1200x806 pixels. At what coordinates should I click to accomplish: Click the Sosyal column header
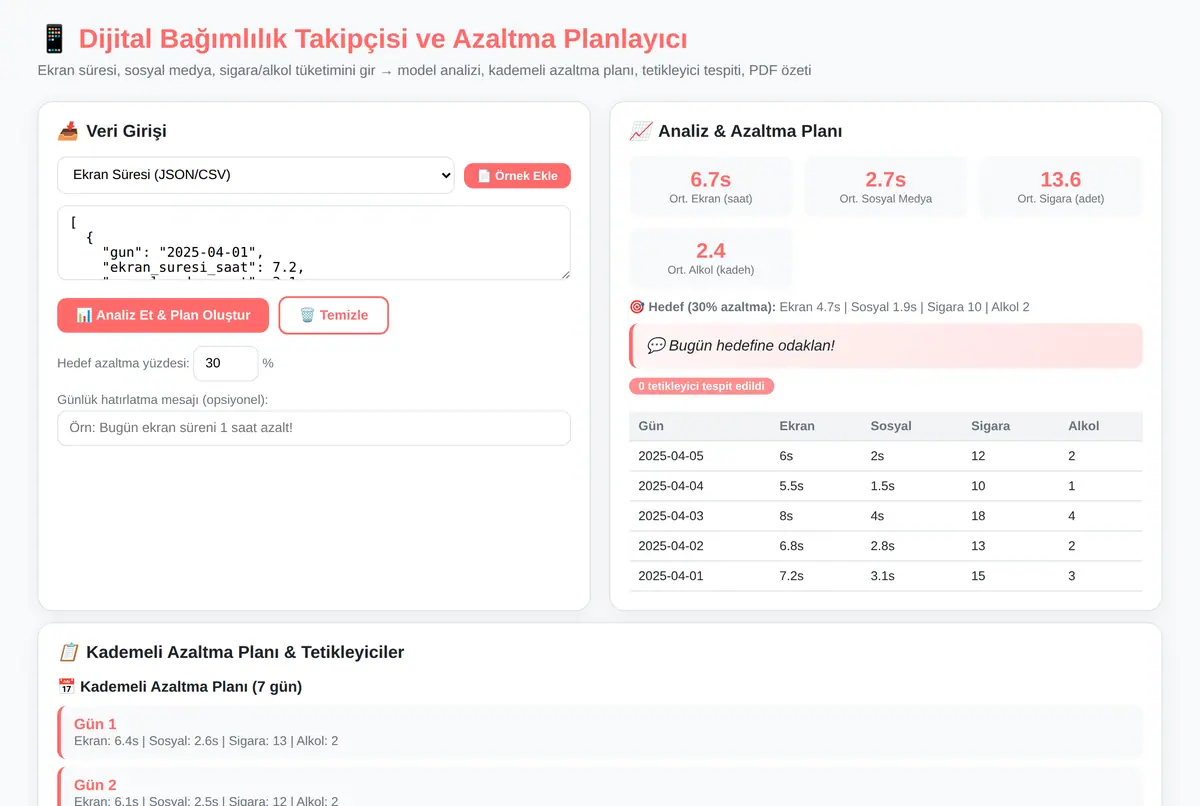(891, 426)
